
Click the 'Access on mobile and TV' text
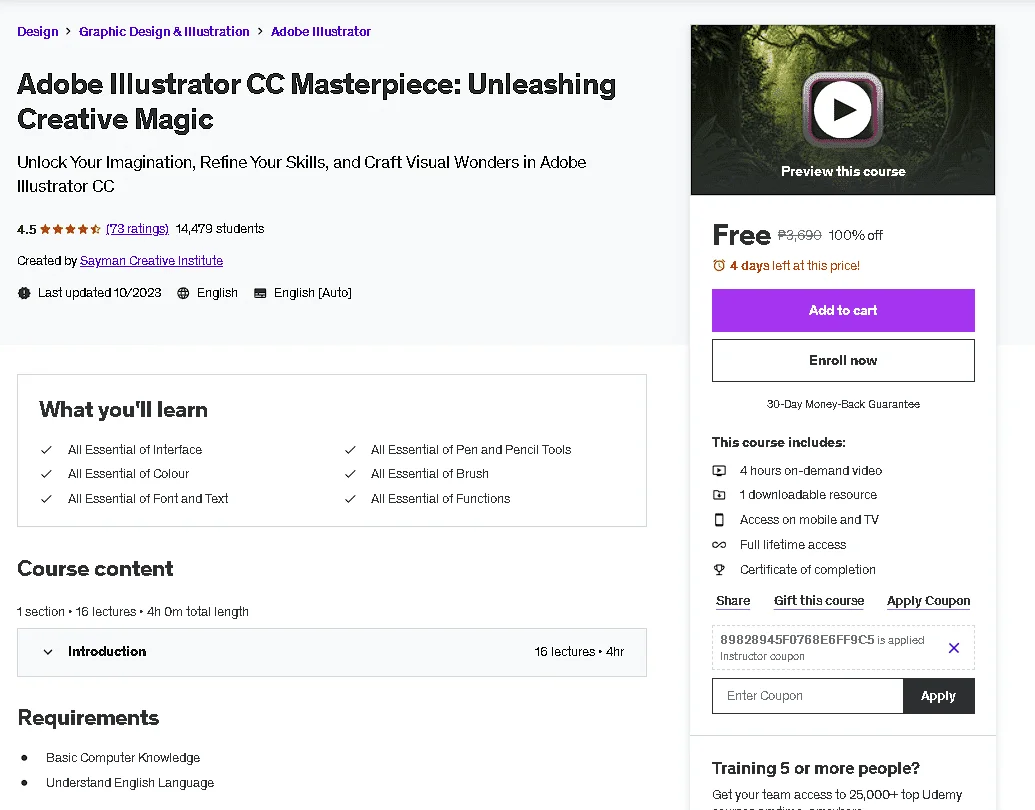click(809, 520)
